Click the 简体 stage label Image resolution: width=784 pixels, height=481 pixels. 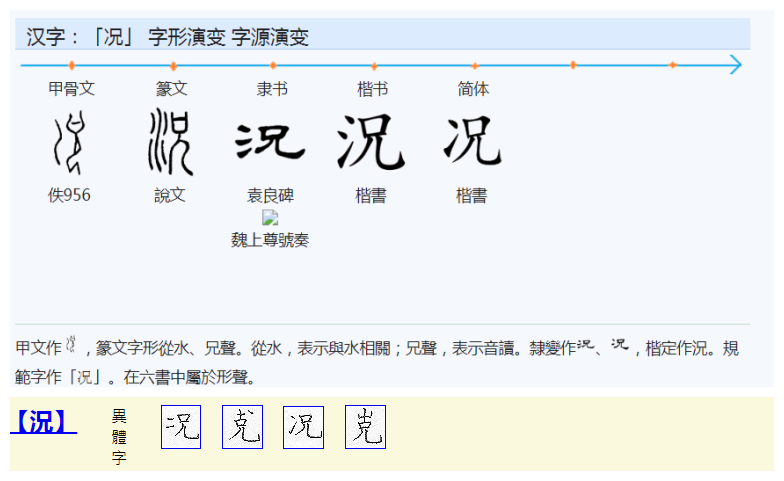473,89
